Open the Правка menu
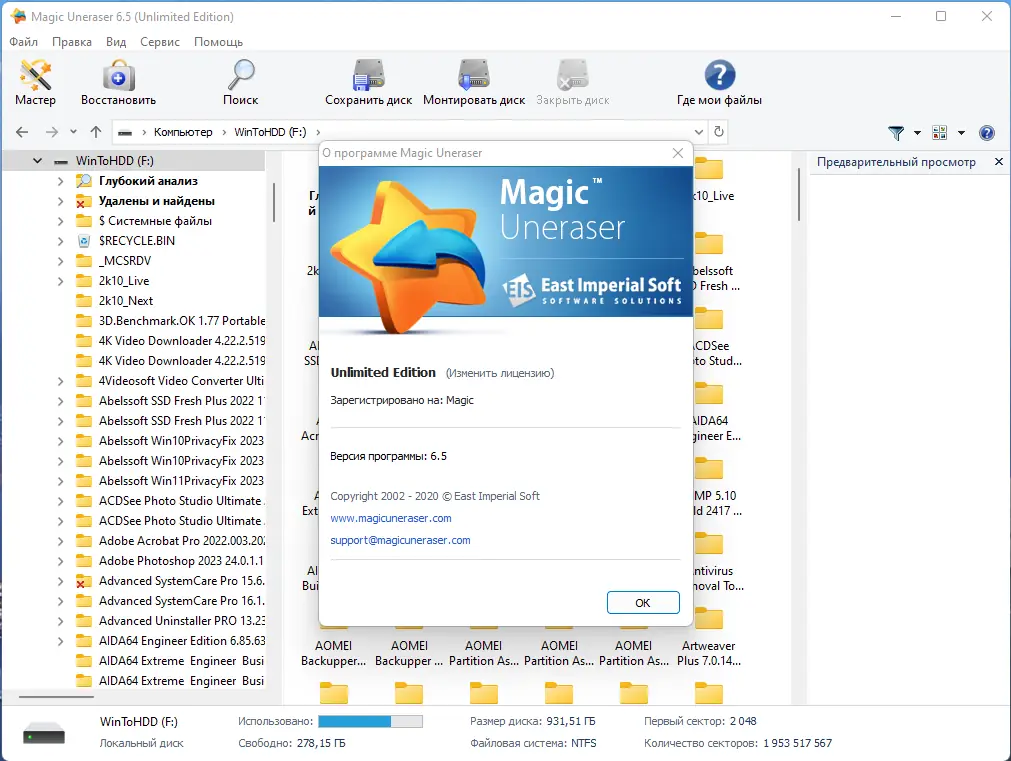 (x=72, y=42)
